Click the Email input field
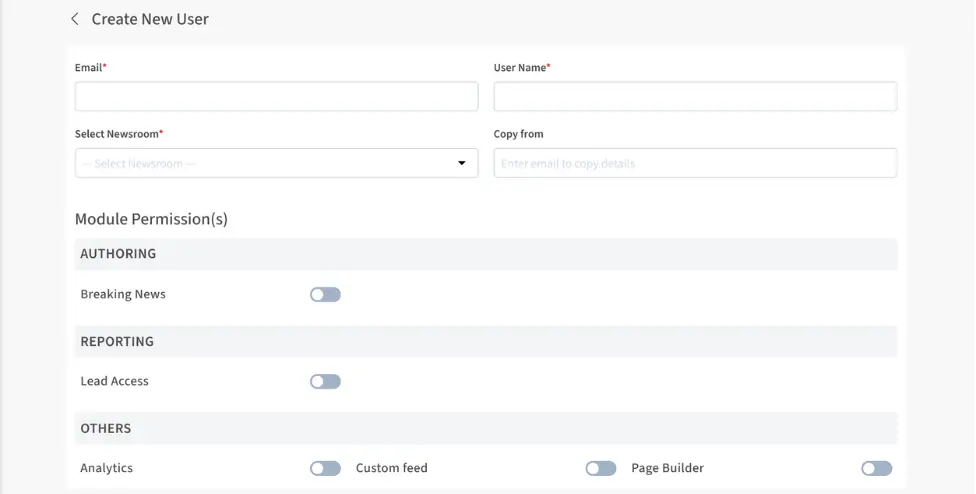The image size is (976, 494). 276,96
